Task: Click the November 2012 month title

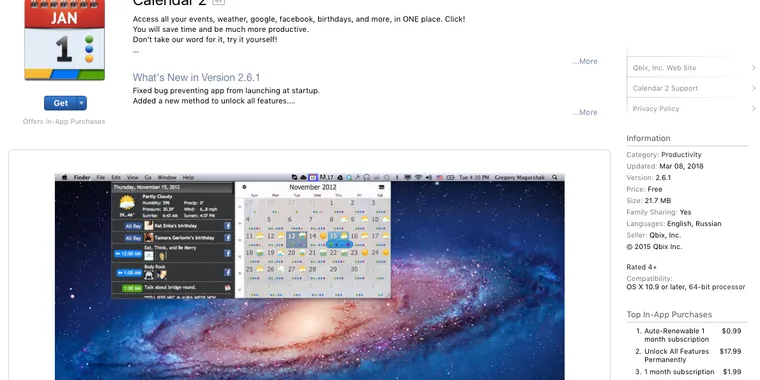Action: click(313, 187)
